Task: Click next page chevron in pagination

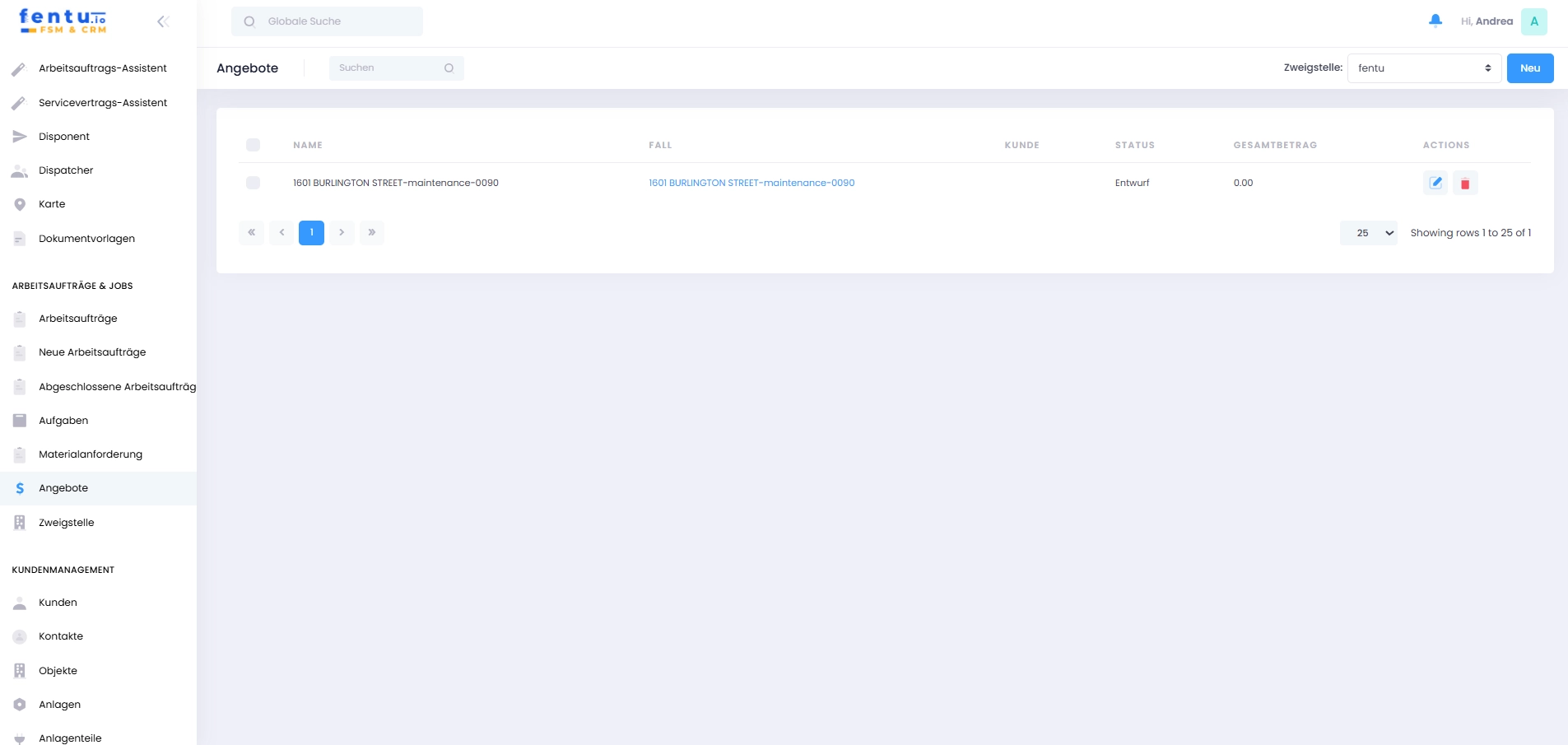Action: [342, 232]
